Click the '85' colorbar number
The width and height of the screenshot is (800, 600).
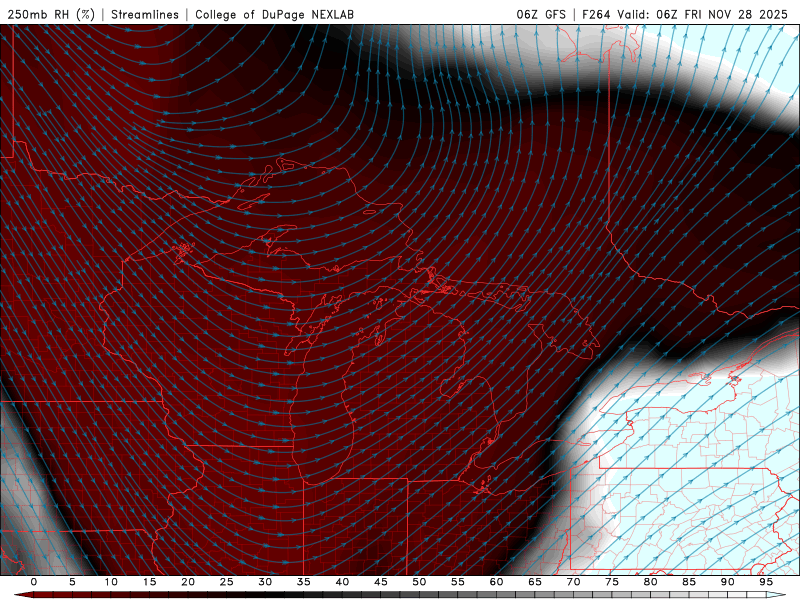pos(688,582)
